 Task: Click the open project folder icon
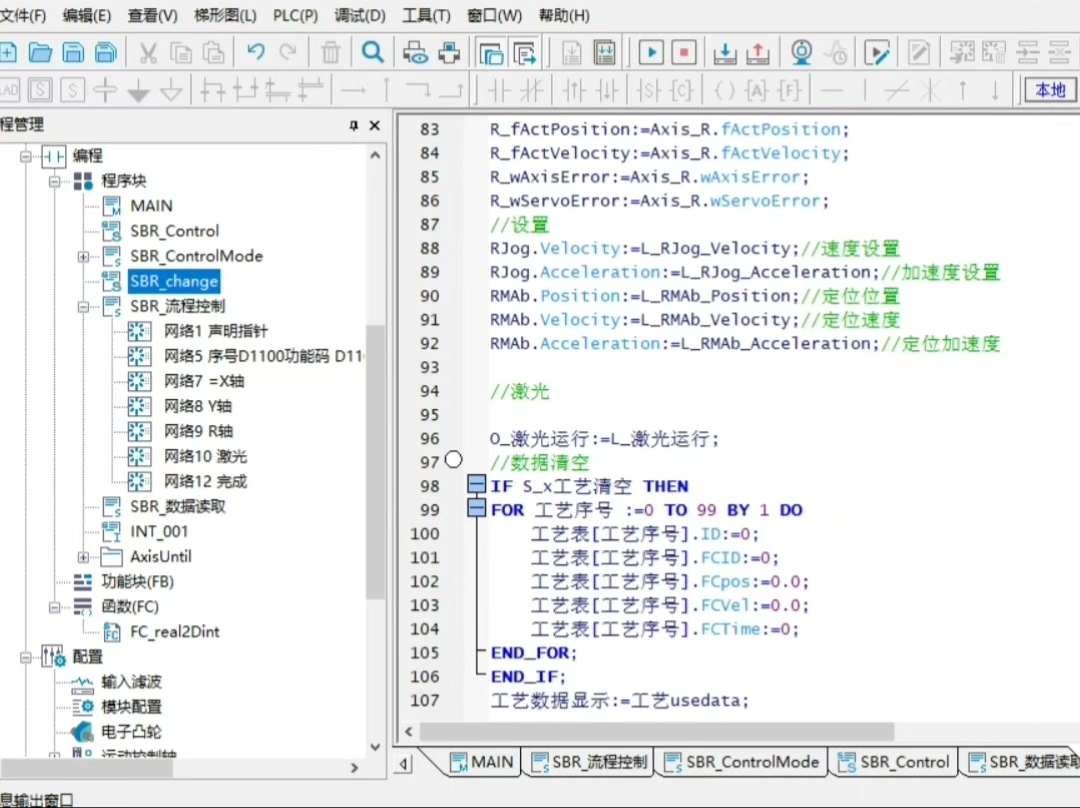pyautogui.click(x=40, y=52)
